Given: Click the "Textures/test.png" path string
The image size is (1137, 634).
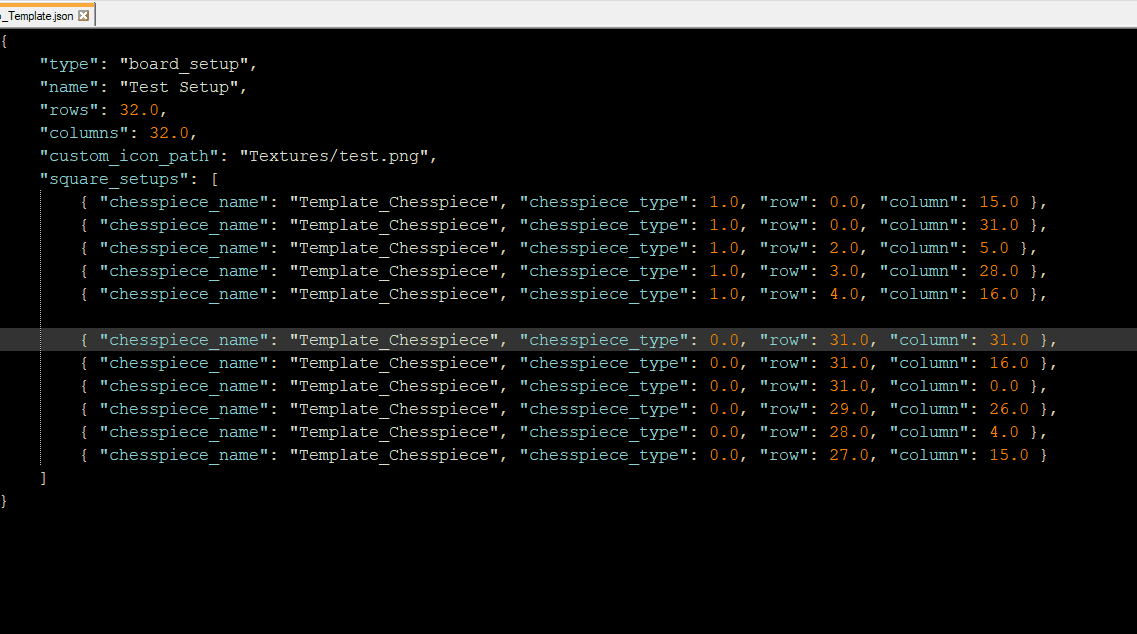Looking at the screenshot, I should (x=334, y=157).
